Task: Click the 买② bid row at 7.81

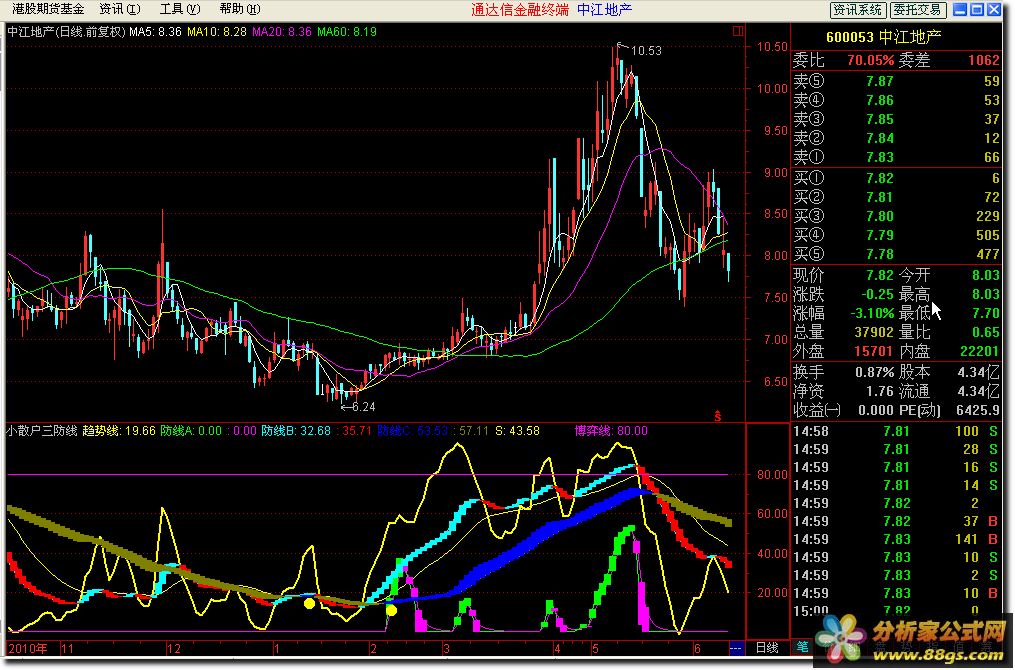Action: pyautogui.click(x=897, y=197)
